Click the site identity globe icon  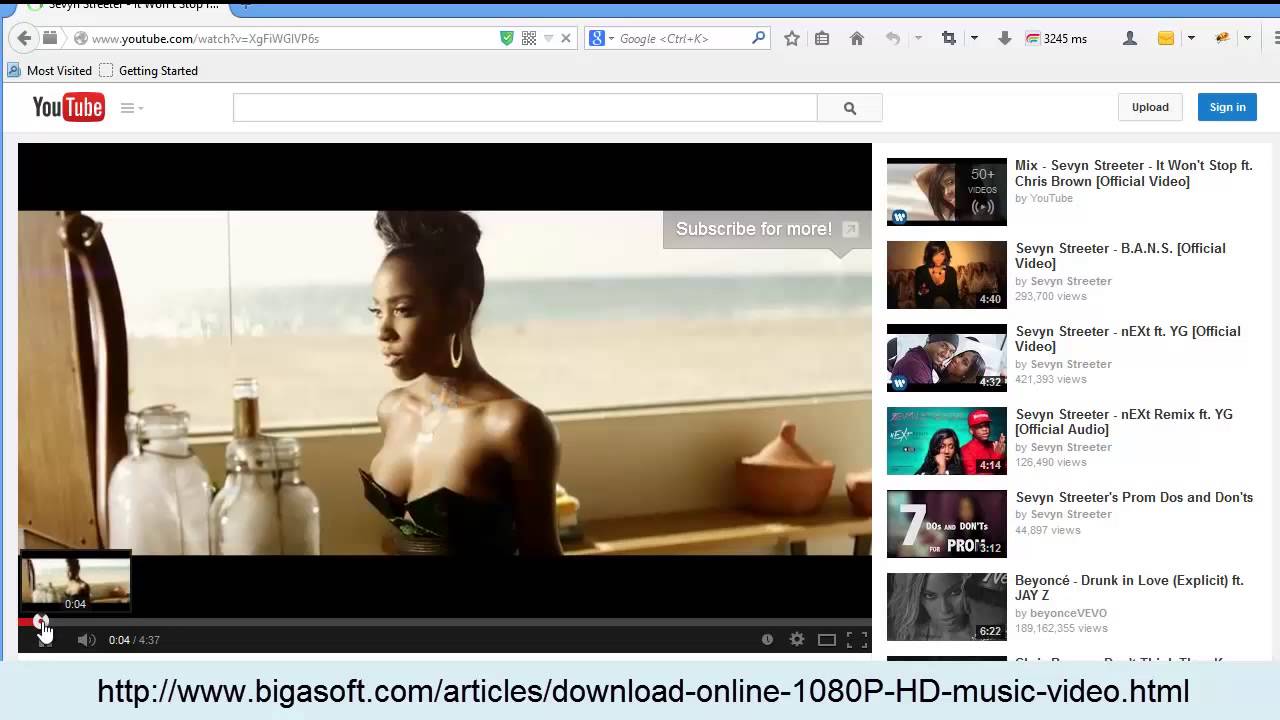80,38
